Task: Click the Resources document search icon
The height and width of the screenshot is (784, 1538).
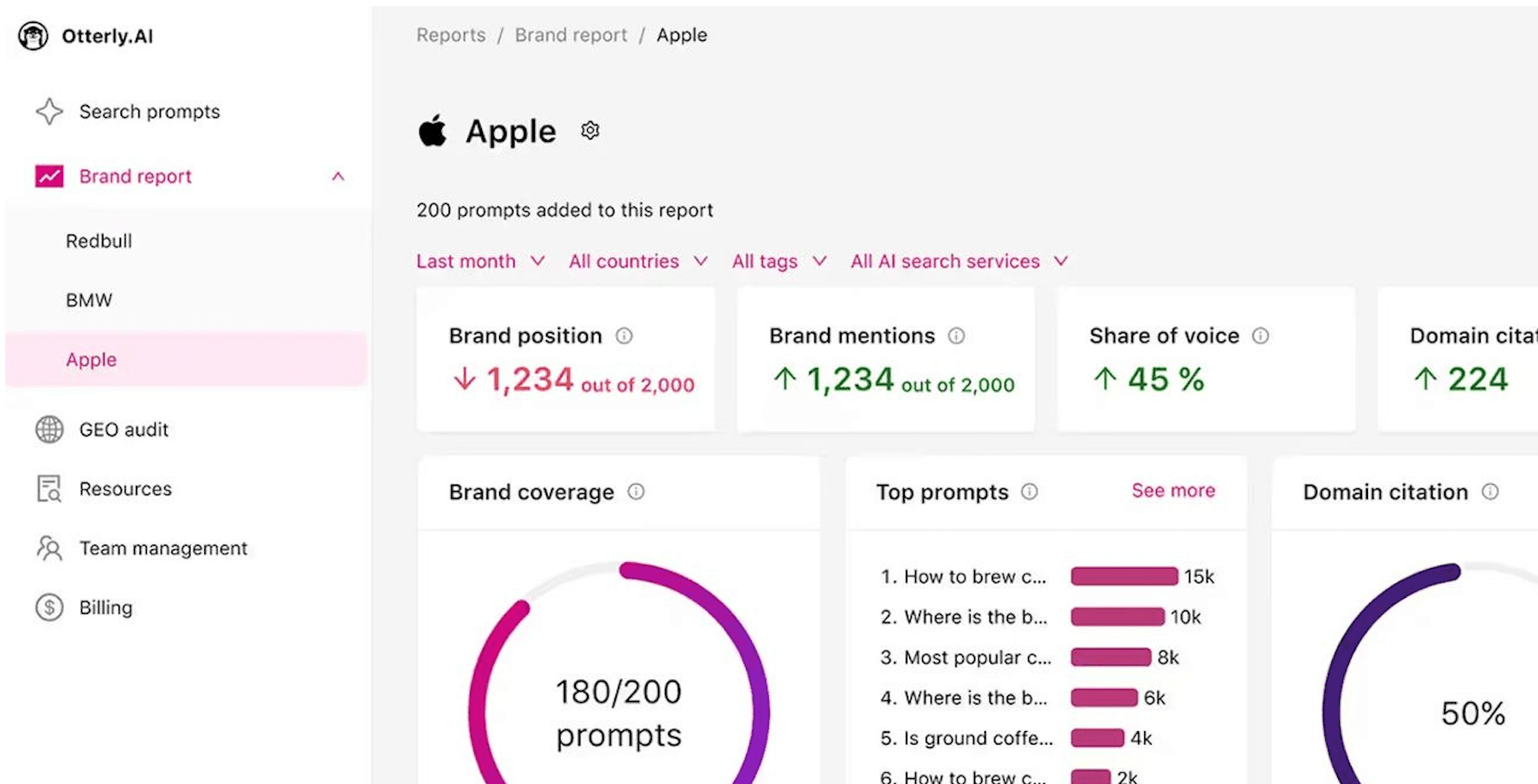Action: pos(50,489)
